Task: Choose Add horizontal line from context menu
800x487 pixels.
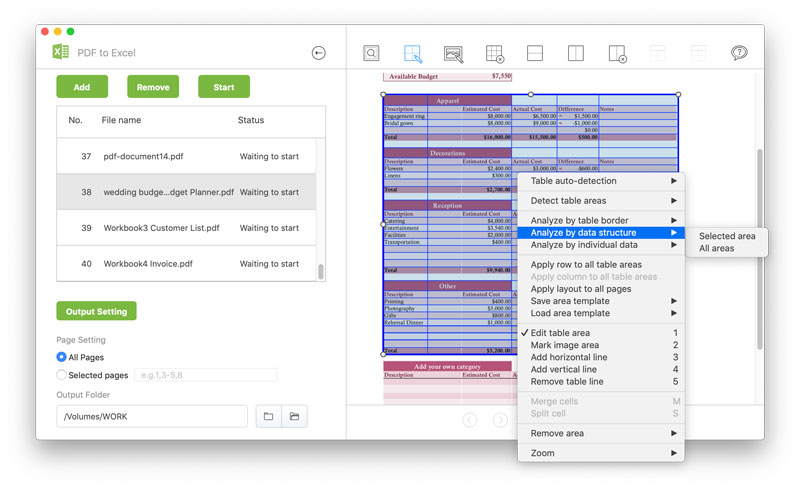Action: click(x=601, y=357)
